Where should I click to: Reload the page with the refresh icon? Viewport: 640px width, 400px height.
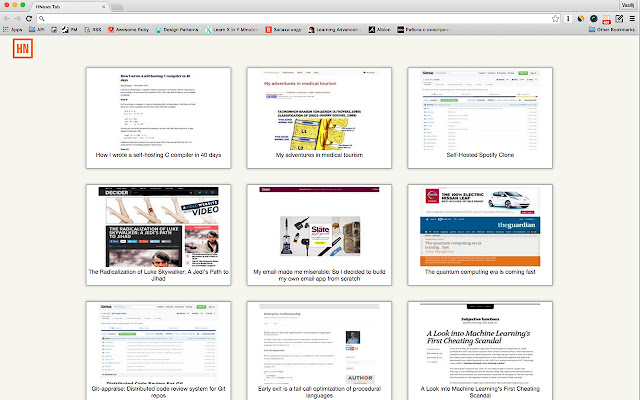tap(29, 18)
